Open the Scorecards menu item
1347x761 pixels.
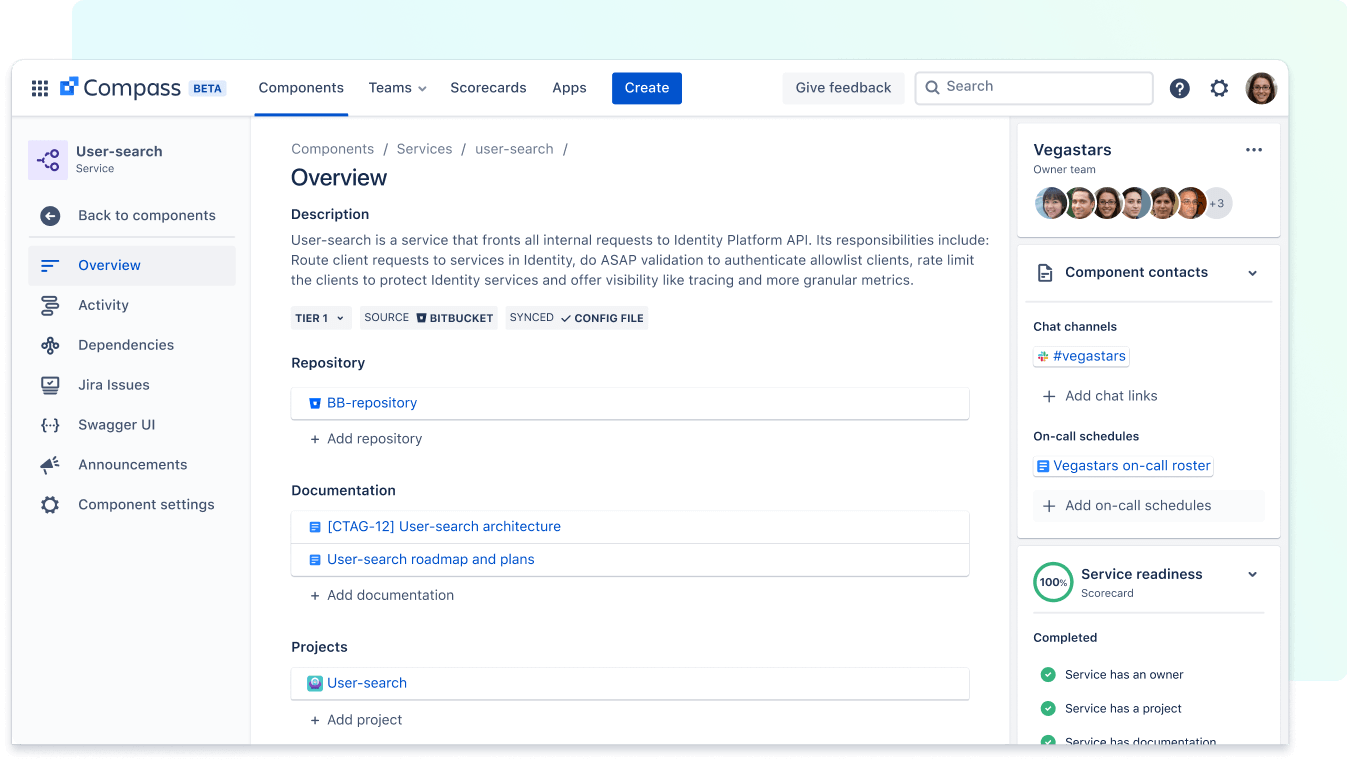[488, 88]
